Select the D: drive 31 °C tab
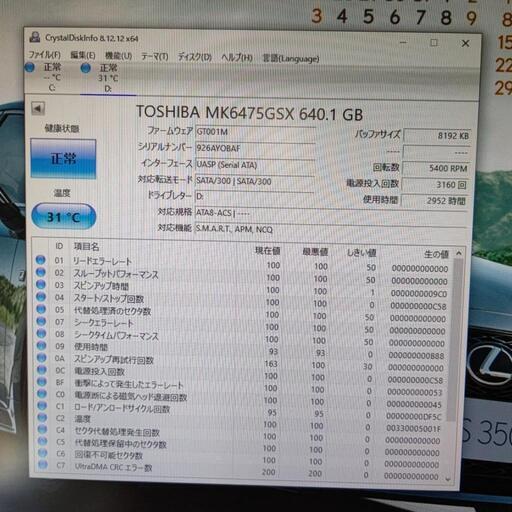Viewport: 512px width, 512px height. (107, 79)
